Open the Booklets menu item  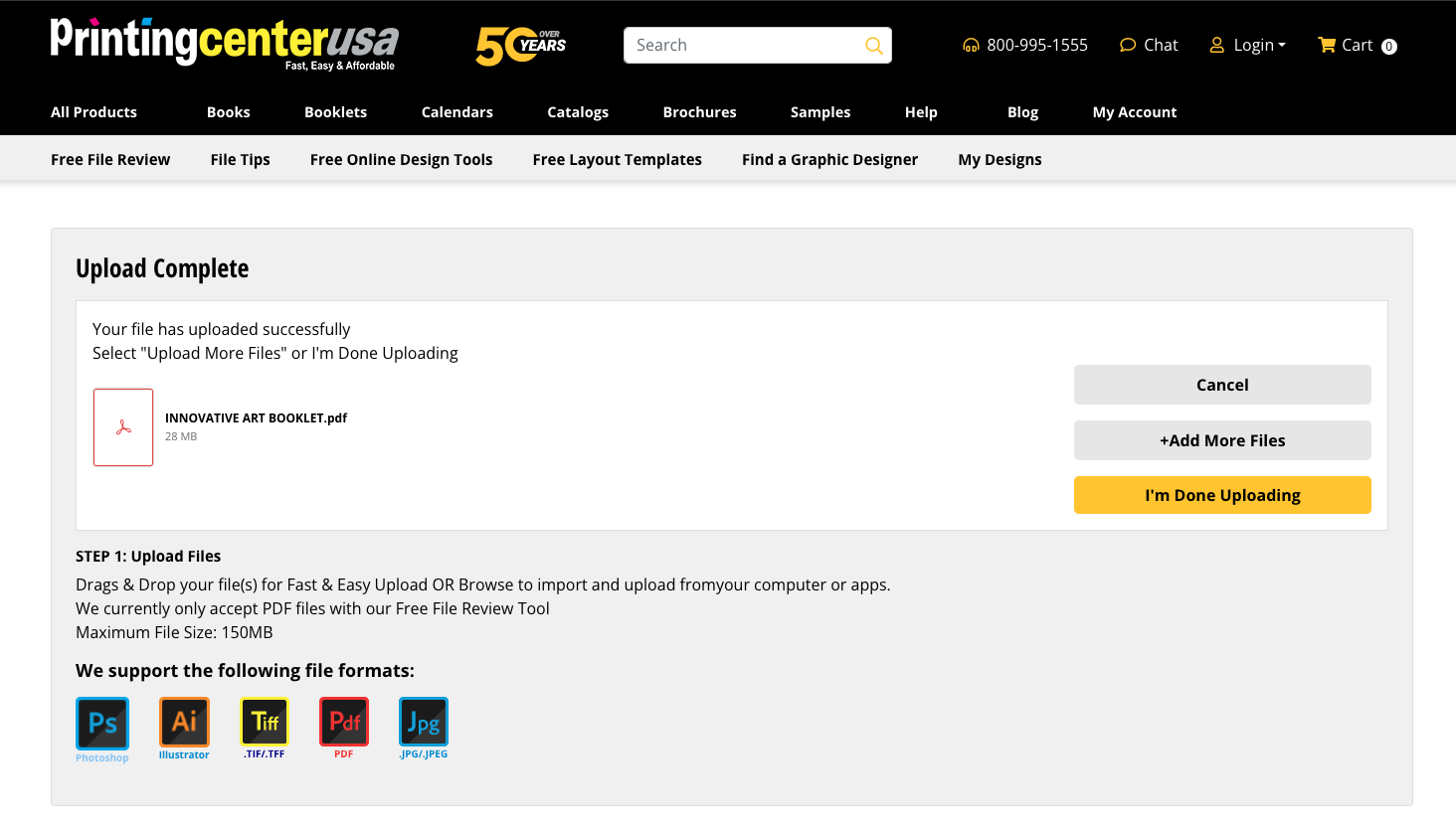click(x=335, y=112)
